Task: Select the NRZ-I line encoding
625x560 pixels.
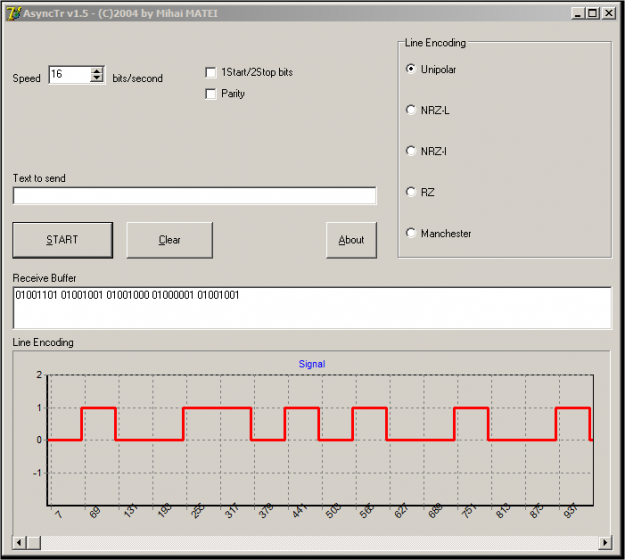Action: click(411, 151)
